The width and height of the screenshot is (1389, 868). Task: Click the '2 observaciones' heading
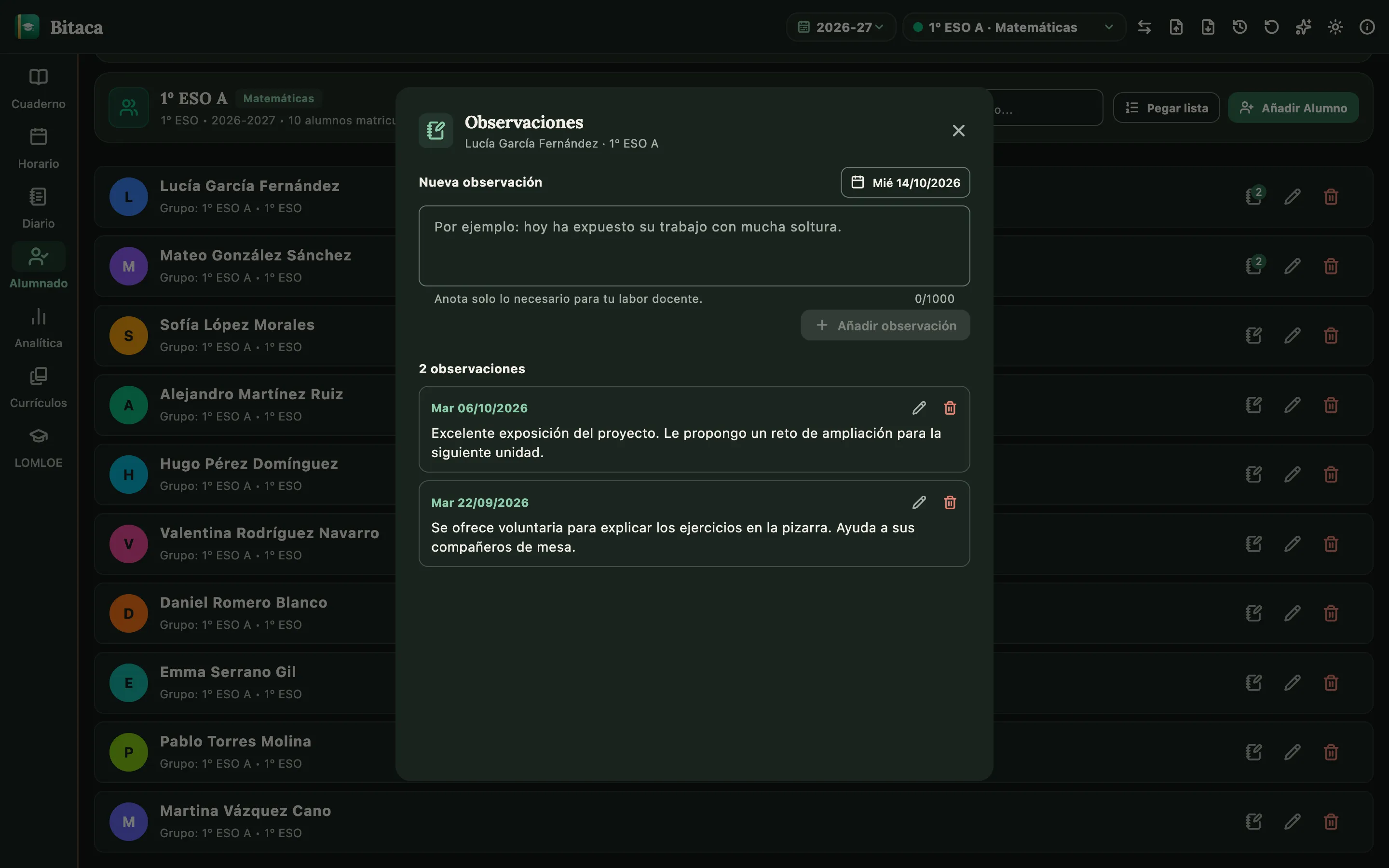point(472,369)
